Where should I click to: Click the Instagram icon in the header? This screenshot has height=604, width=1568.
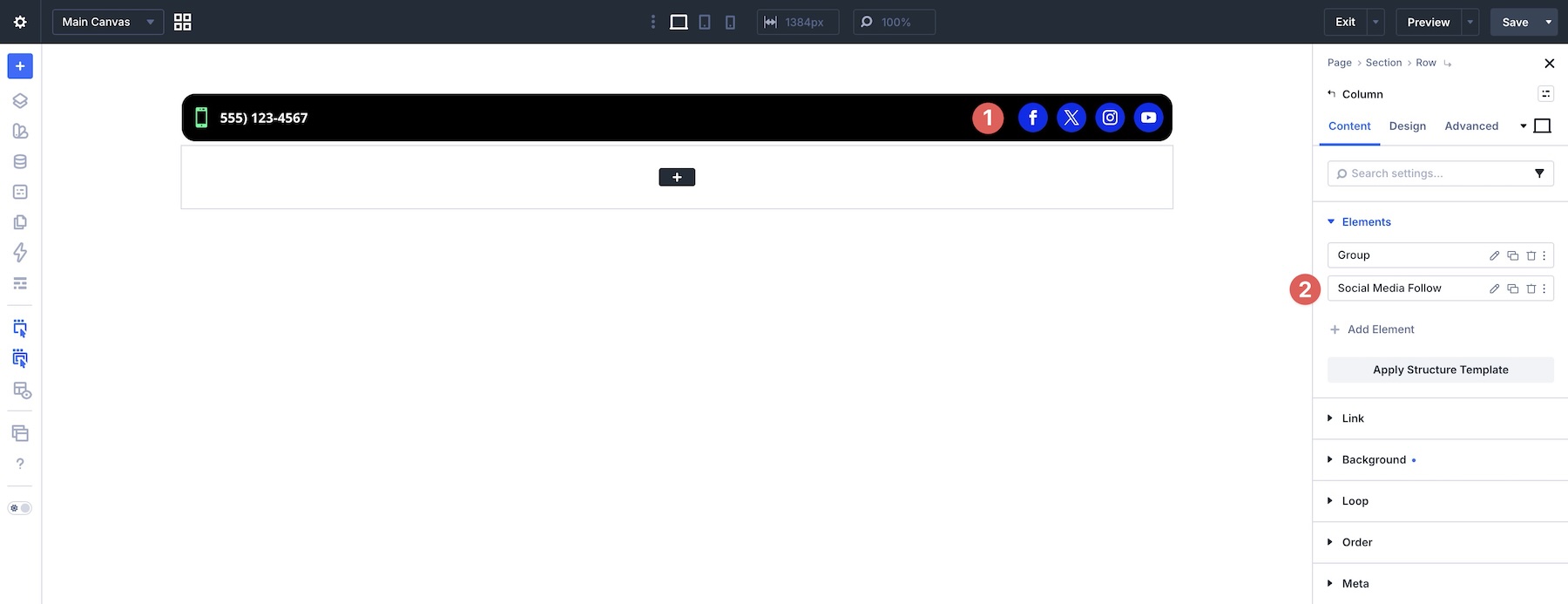coord(1110,118)
